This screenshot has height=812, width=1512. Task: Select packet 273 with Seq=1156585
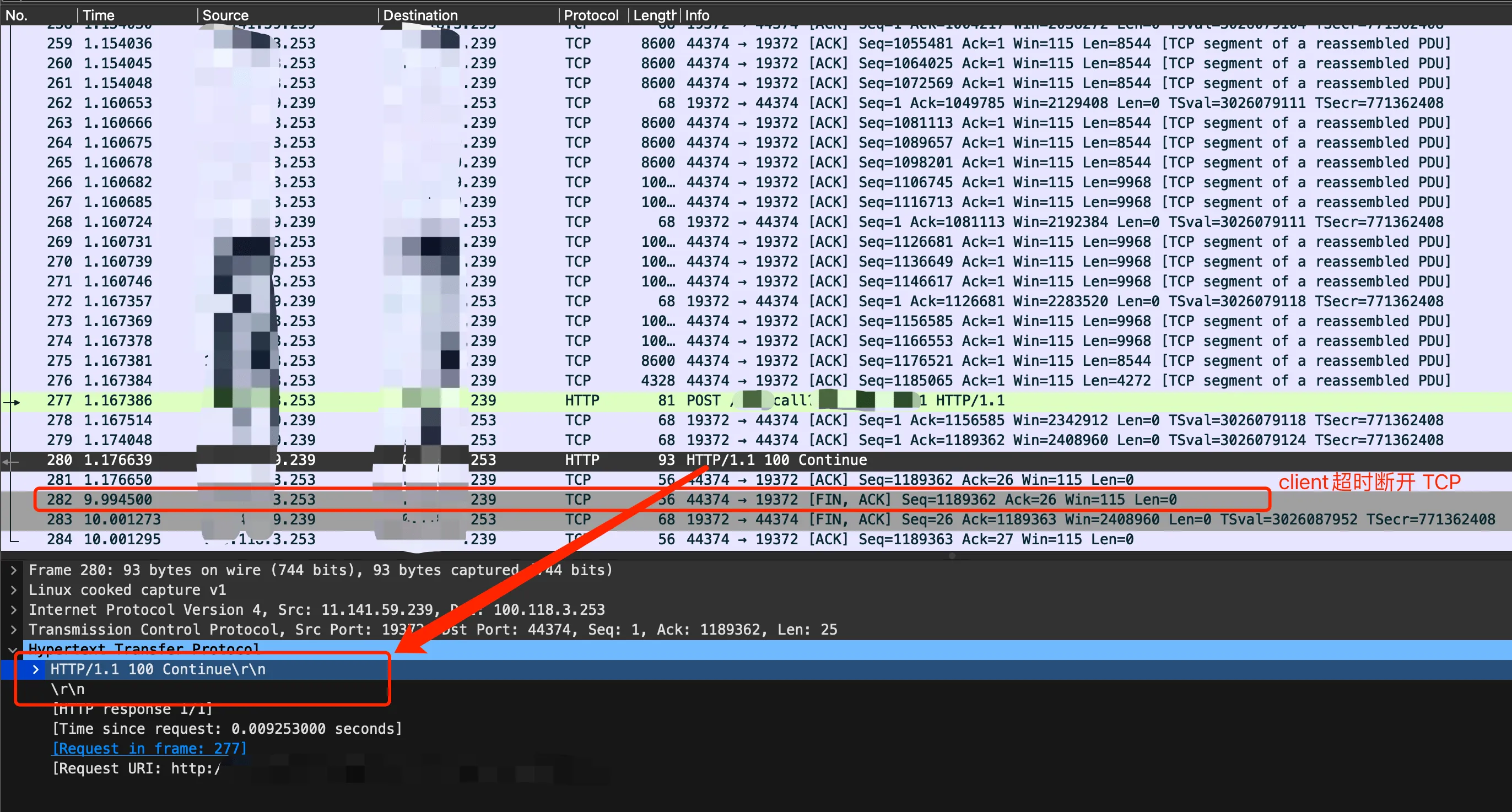pyautogui.click(x=756, y=321)
